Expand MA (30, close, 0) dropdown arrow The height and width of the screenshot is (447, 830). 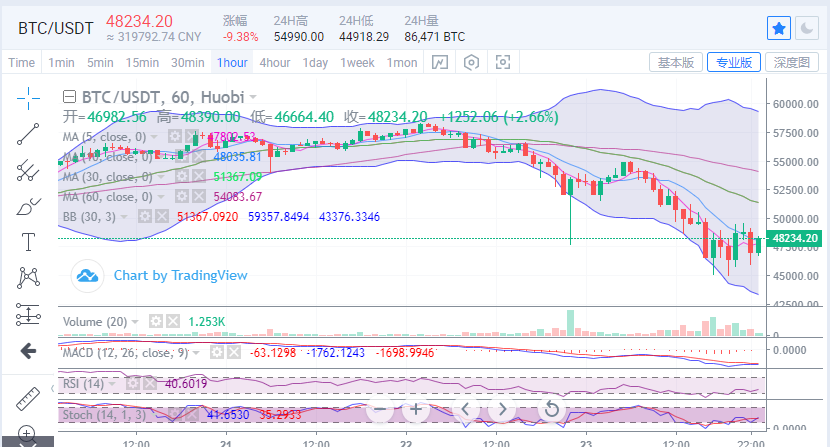161,177
